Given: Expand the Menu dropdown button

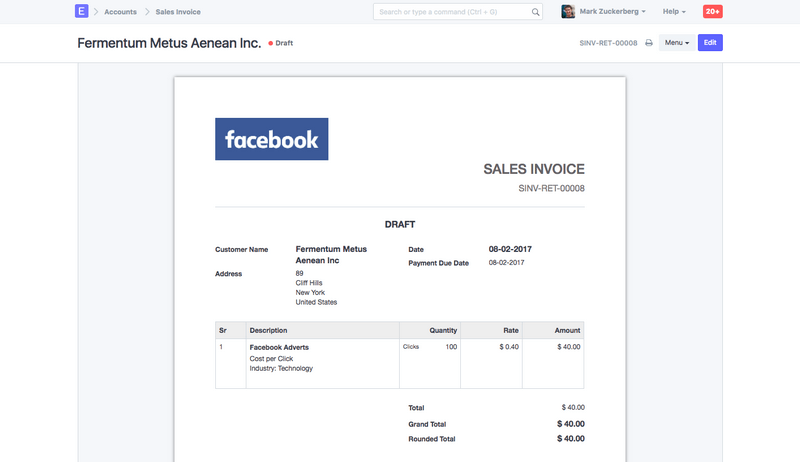Looking at the screenshot, I should (x=677, y=43).
